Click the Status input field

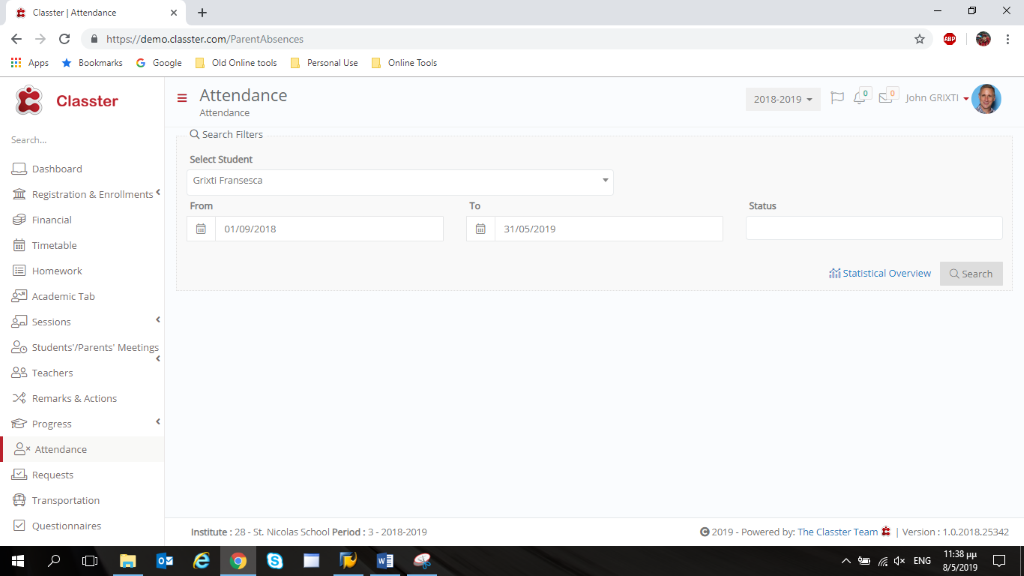click(874, 229)
